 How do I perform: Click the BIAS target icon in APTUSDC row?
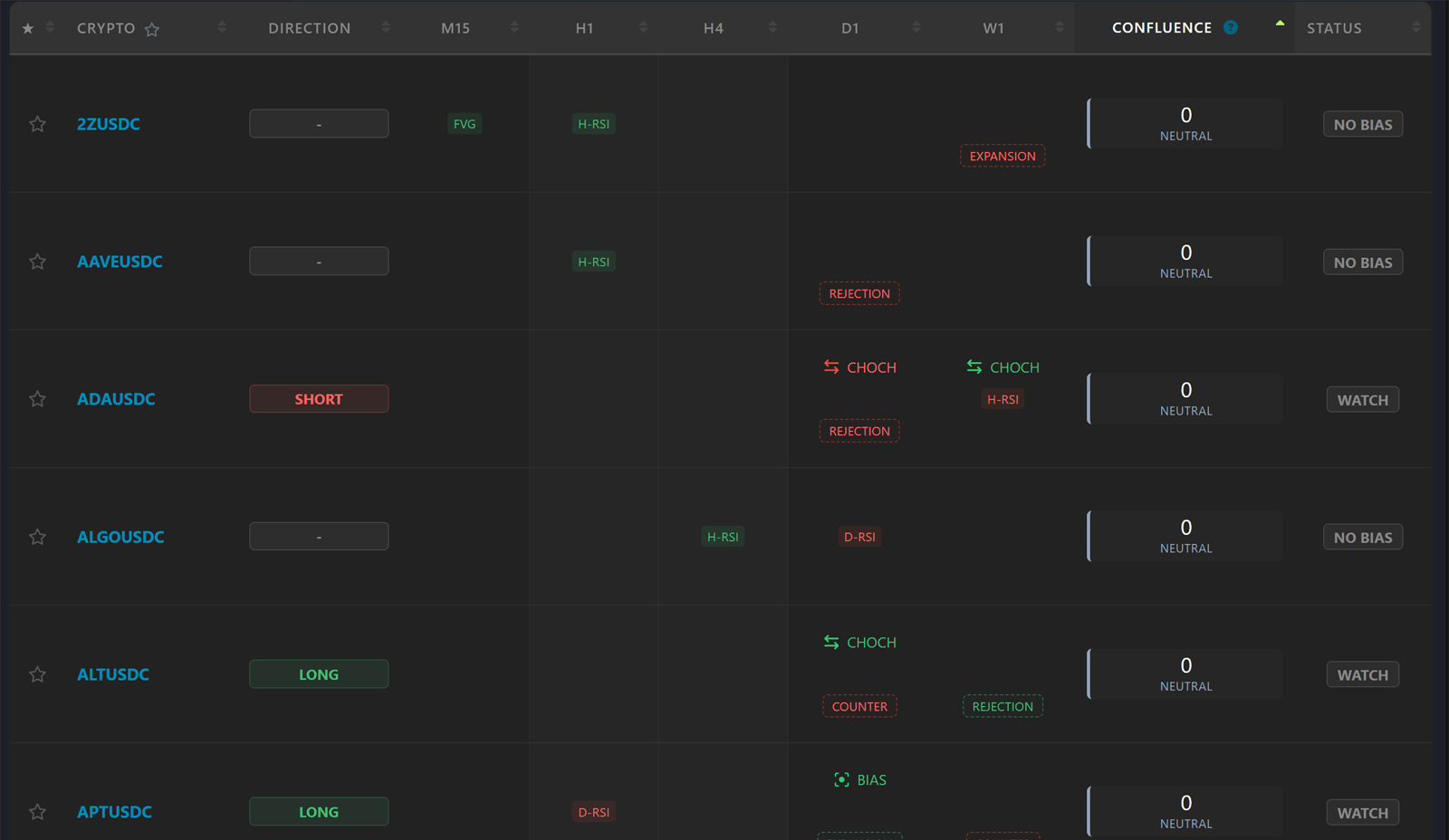point(841,779)
